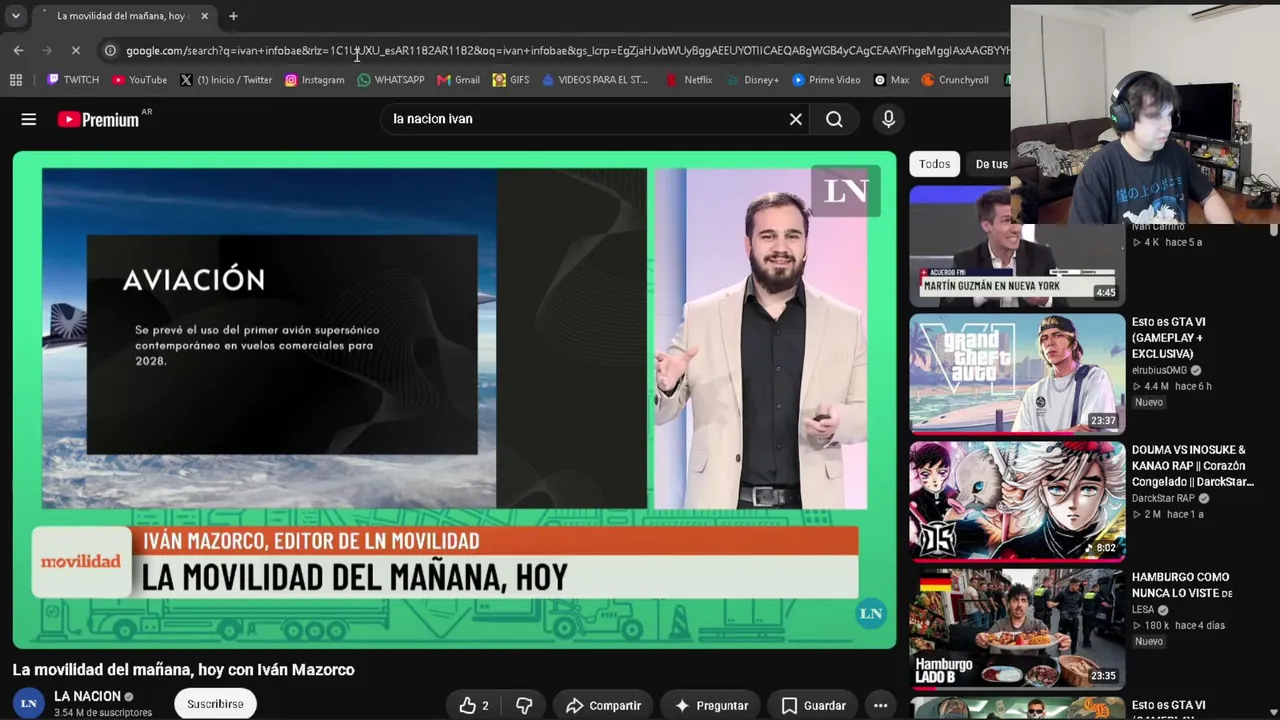The width and height of the screenshot is (1280, 720).
Task: Click the magnifying glass search button
Action: click(x=834, y=119)
